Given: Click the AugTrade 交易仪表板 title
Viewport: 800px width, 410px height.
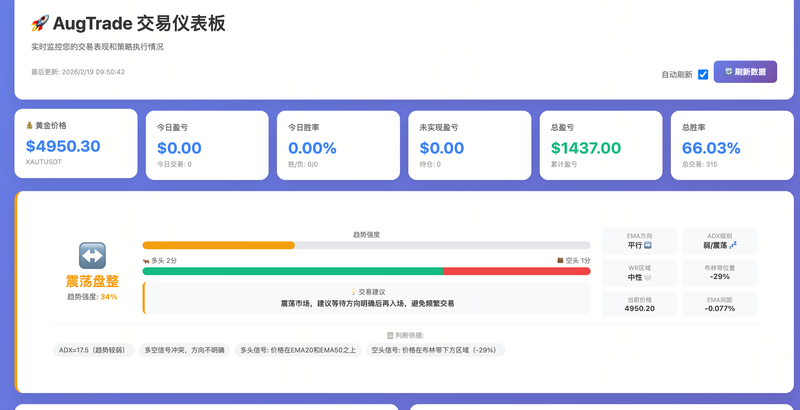Looking at the screenshot, I should point(139,23).
